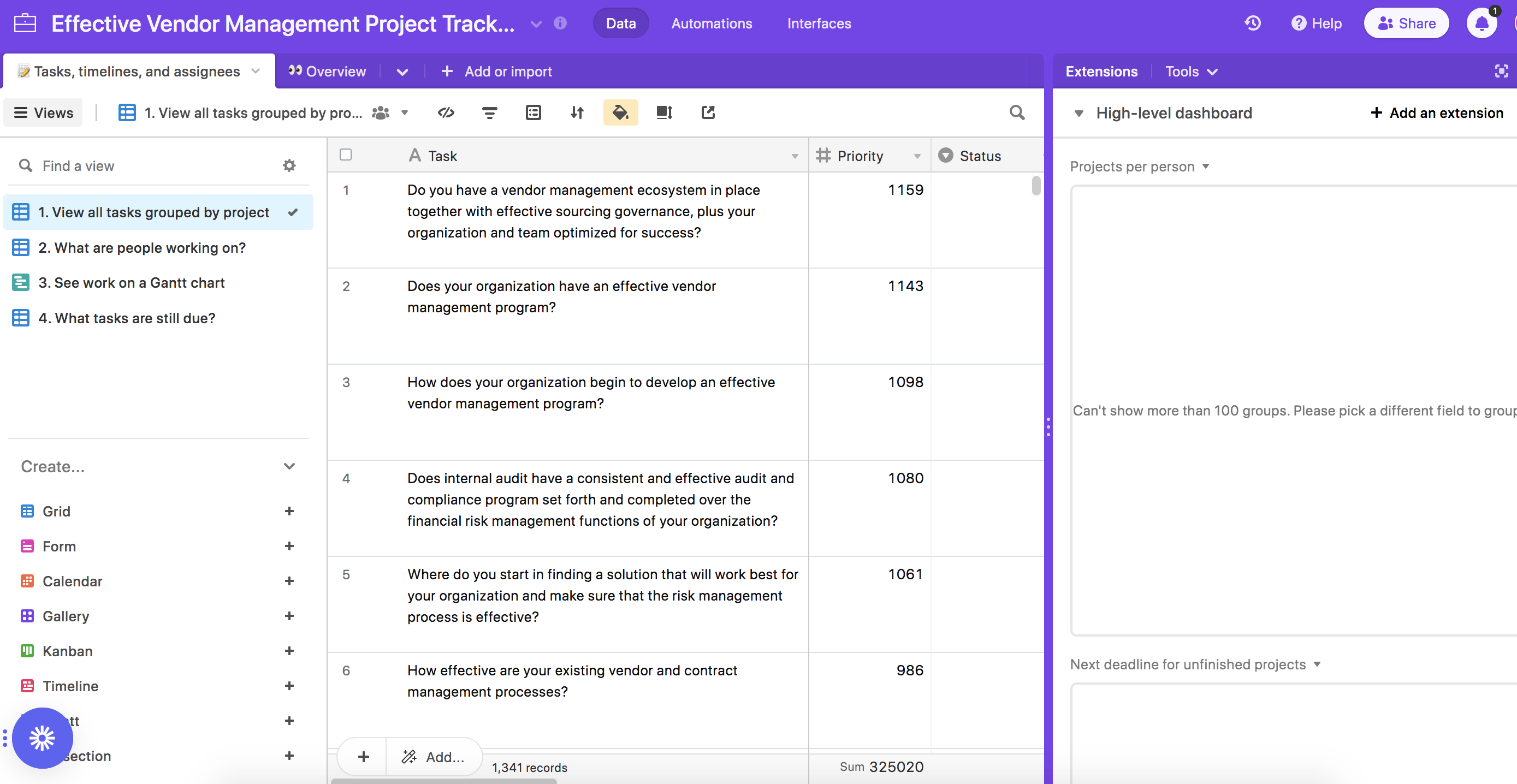Open the row height icon
The height and width of the screenshot is (784, 1517).
pos(663,112)
